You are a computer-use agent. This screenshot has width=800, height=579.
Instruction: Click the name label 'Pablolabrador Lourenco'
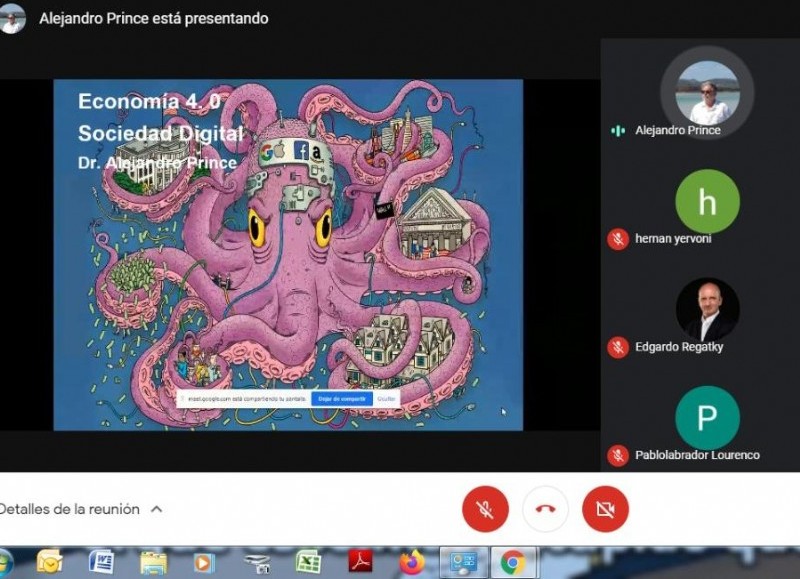tap(697, 455)
